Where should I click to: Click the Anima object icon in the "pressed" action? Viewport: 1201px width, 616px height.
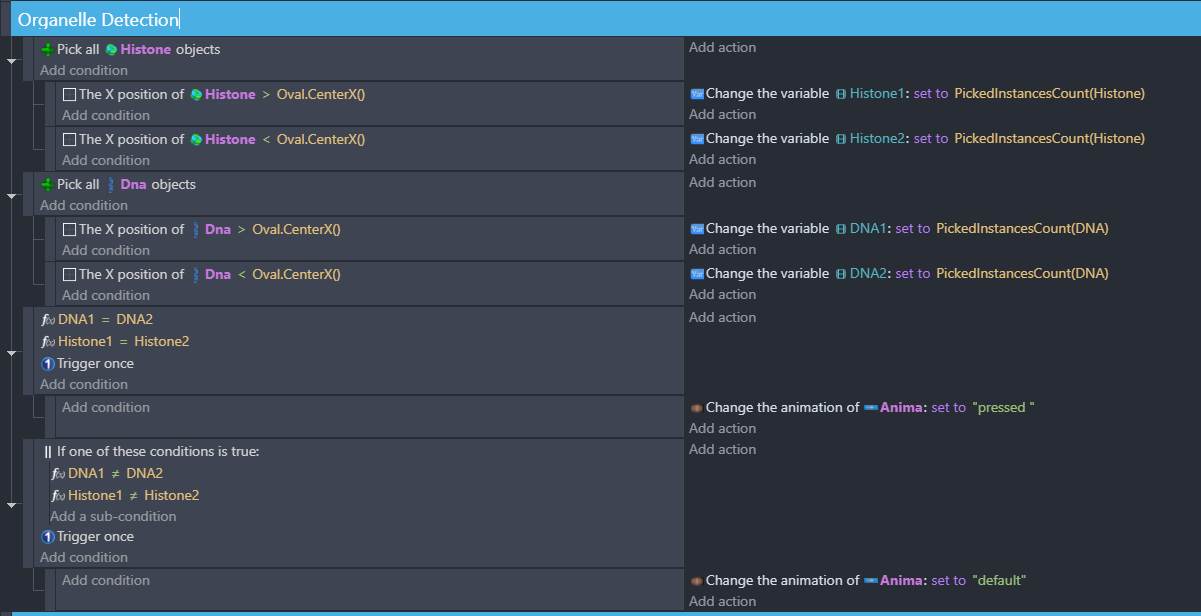871,407
